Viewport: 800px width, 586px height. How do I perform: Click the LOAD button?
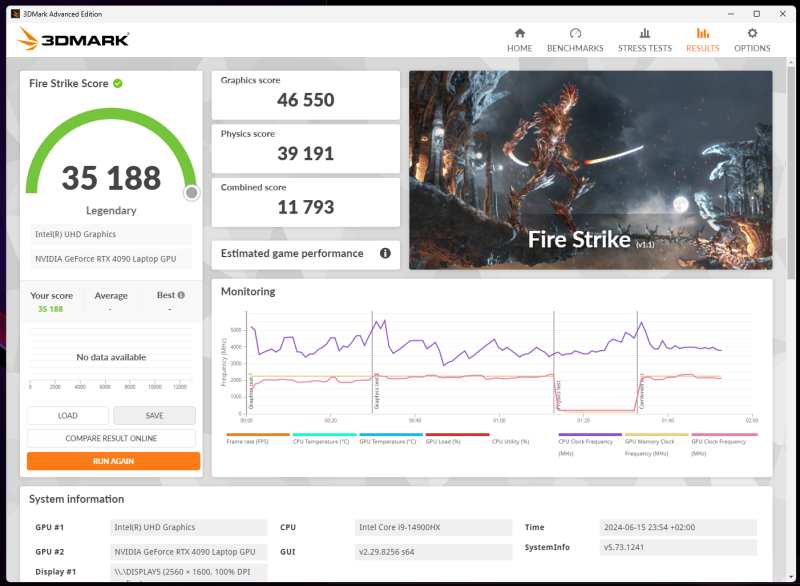pos(68,416)
